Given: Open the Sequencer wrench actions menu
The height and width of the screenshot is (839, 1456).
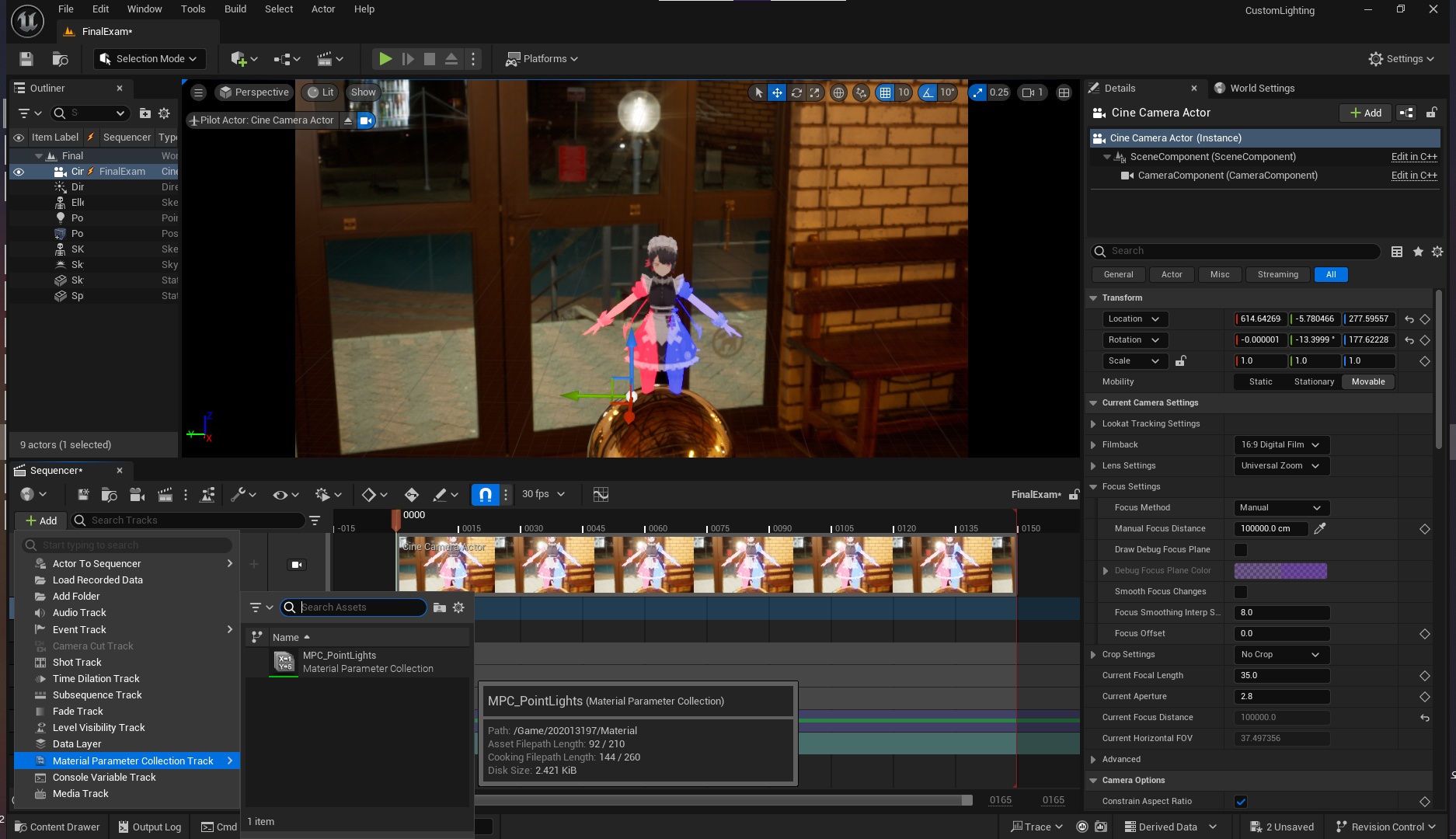Looking at the screenshot, I should pos(243,494).
